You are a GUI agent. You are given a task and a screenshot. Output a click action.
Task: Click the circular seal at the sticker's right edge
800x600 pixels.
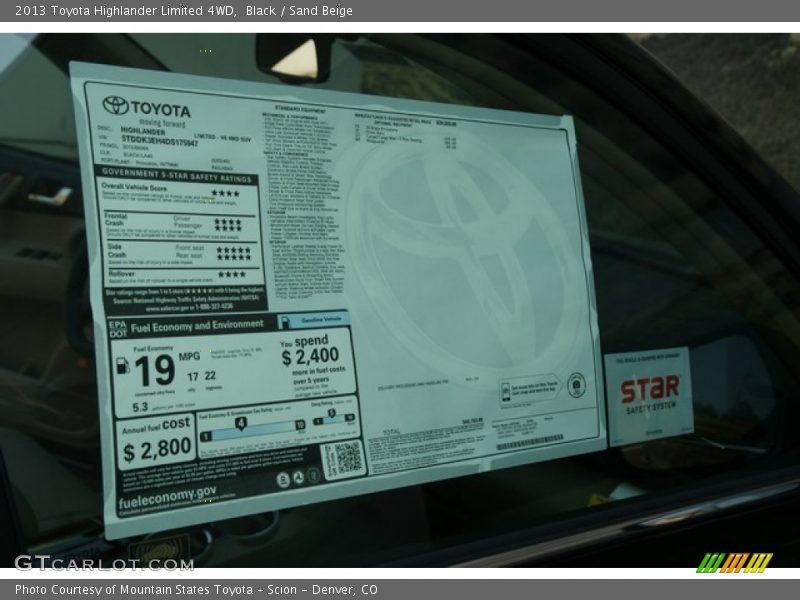[x=576, y=384]
